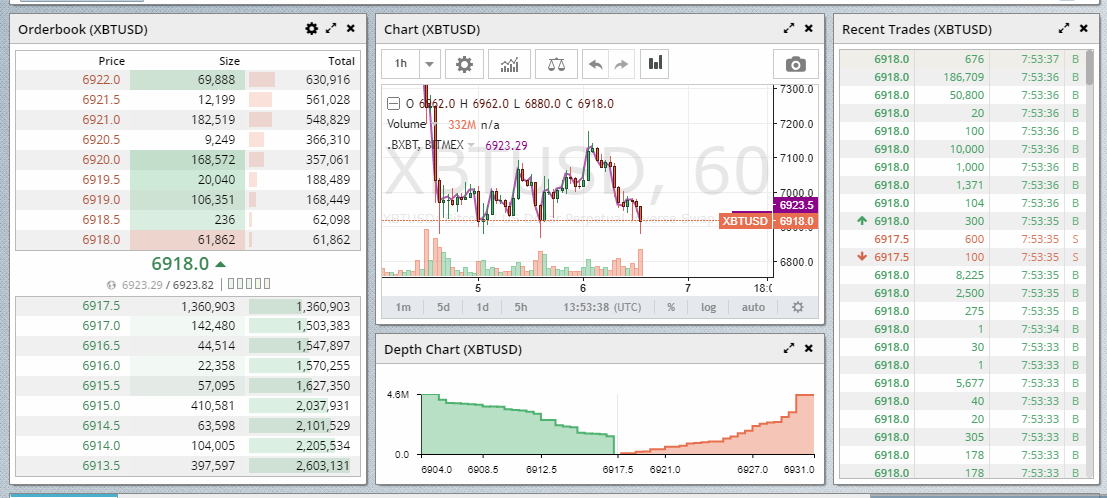Click the green up-arrow trade row
This screenshot has height=498, width=1107.
click(x=963, y=221)
